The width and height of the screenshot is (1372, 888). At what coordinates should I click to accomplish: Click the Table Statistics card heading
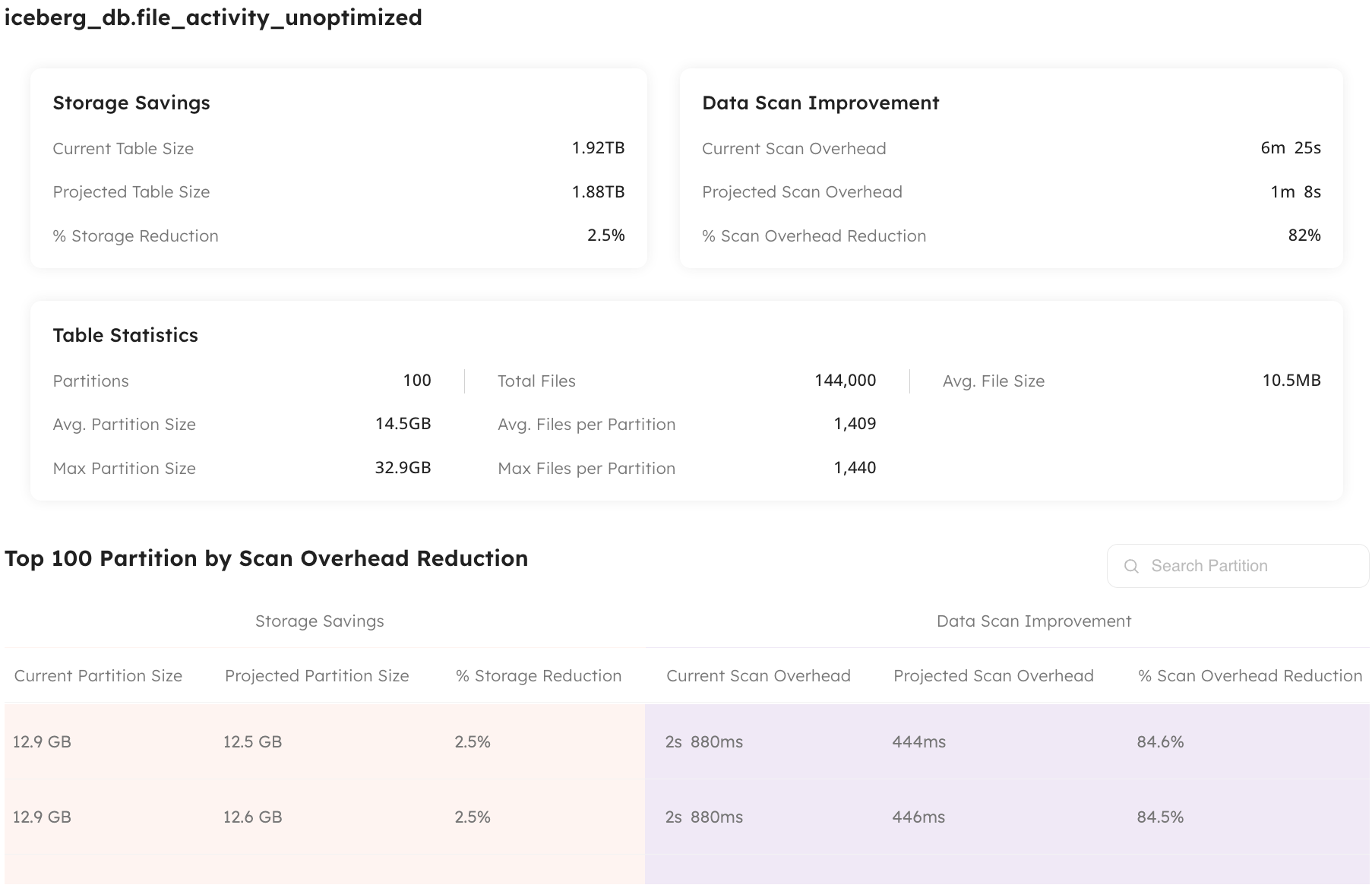(125, 335)
